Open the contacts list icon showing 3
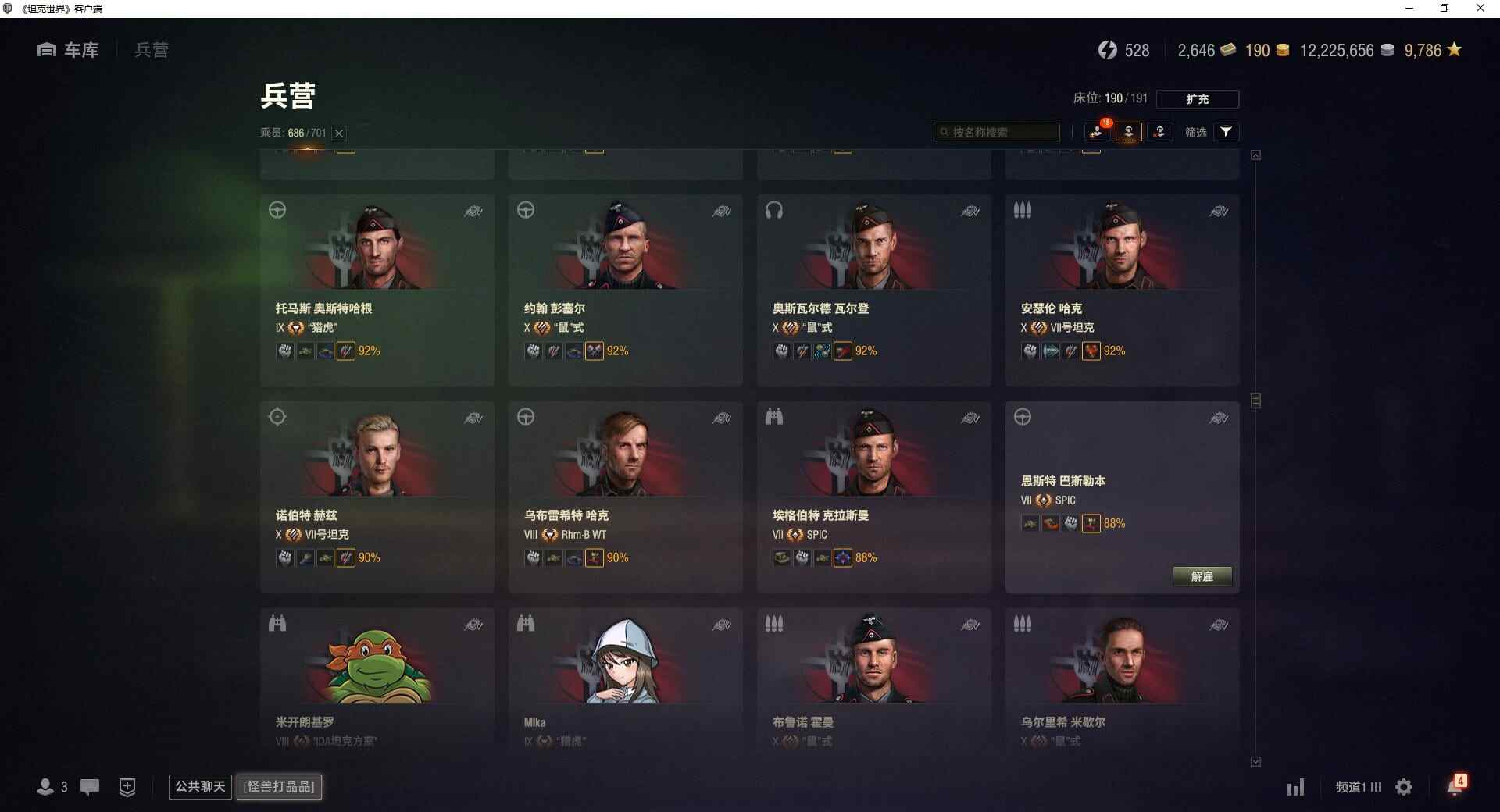Viewport: 1500px width, 812px height. [52, 787]
